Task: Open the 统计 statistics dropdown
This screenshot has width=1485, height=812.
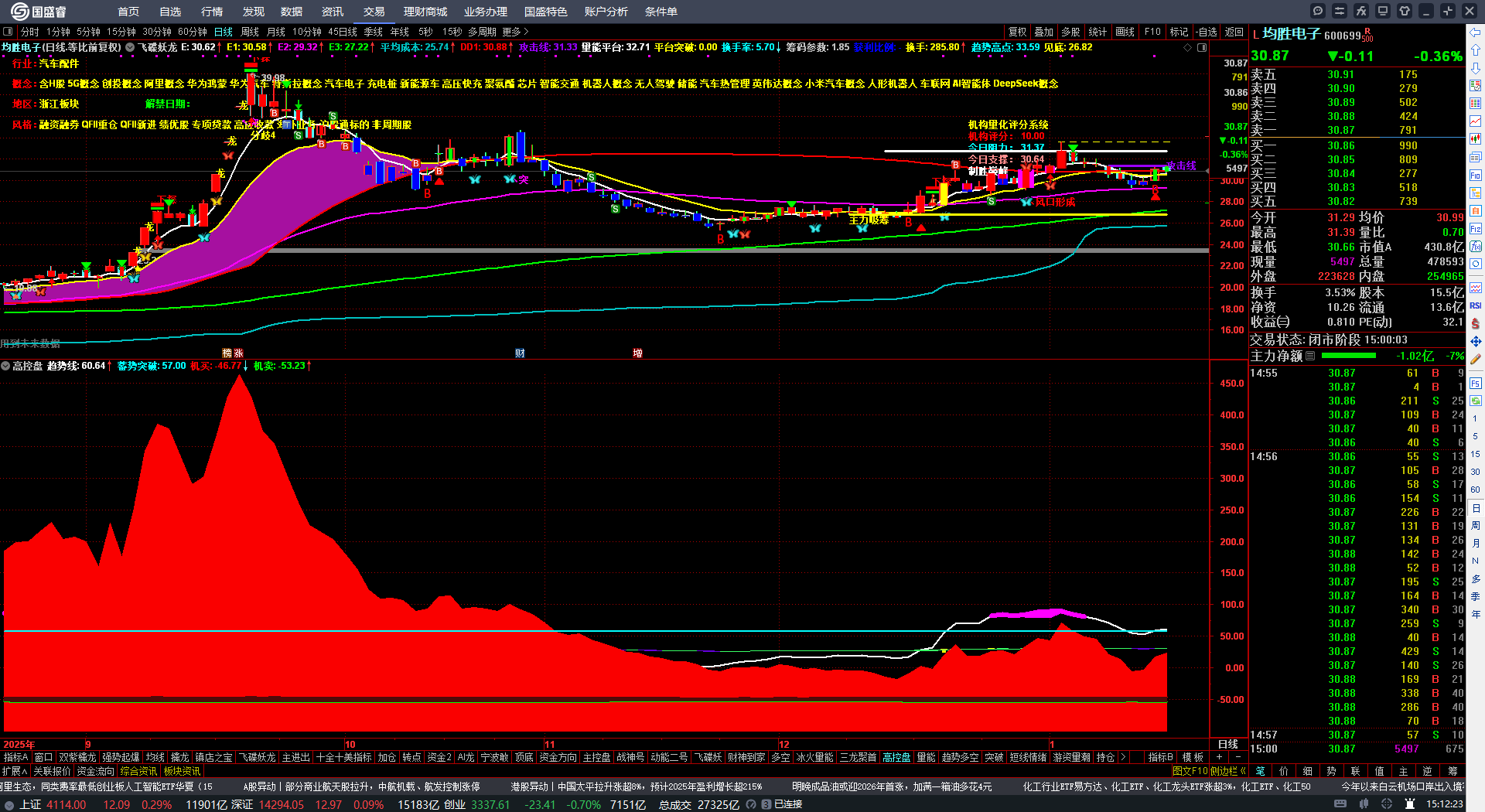Action: coord(1098,32)
